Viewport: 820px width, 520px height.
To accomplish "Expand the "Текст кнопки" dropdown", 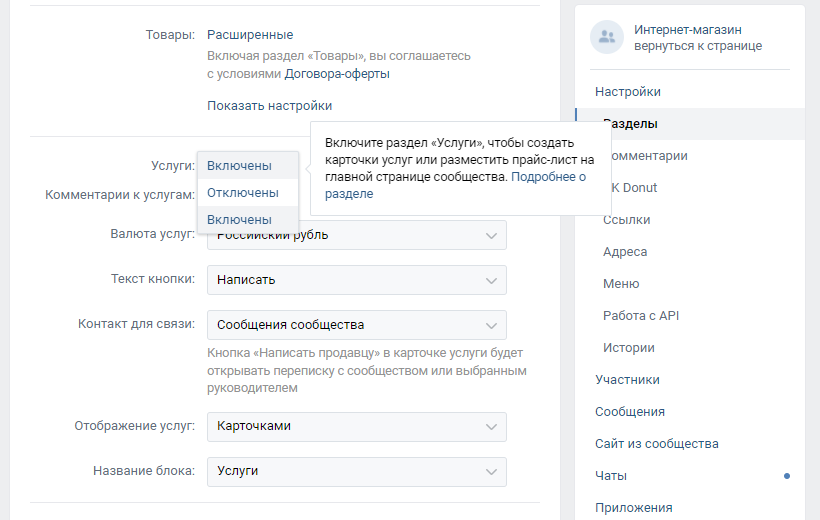I will [x=356, y=280].
